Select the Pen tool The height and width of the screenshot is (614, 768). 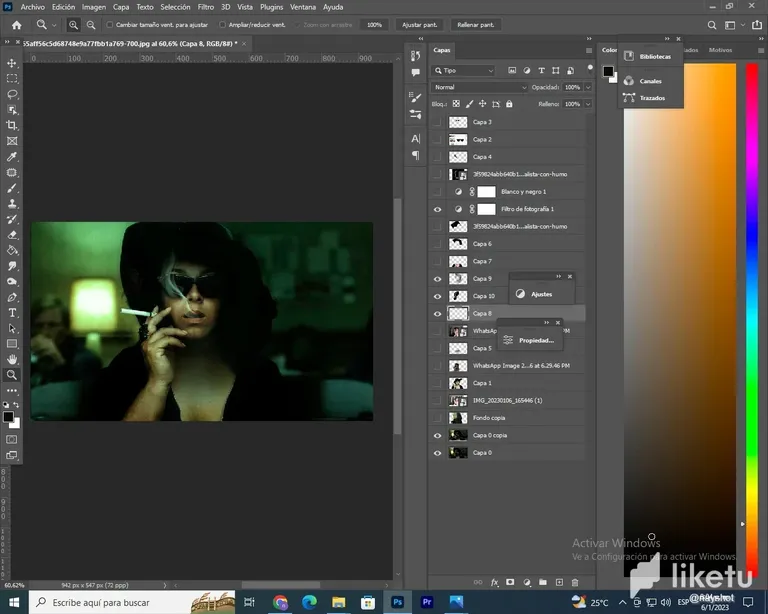(12, 297)
